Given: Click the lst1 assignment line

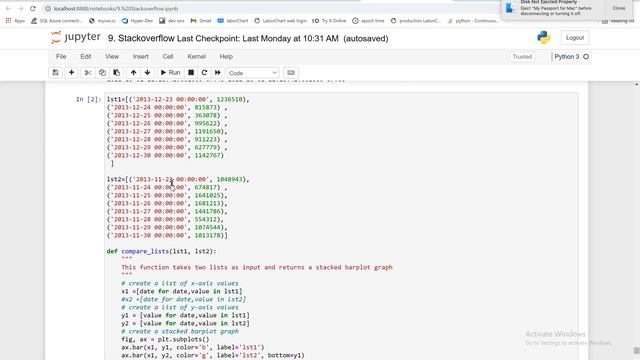Looking at the screenshot, I should click(178, 99).
